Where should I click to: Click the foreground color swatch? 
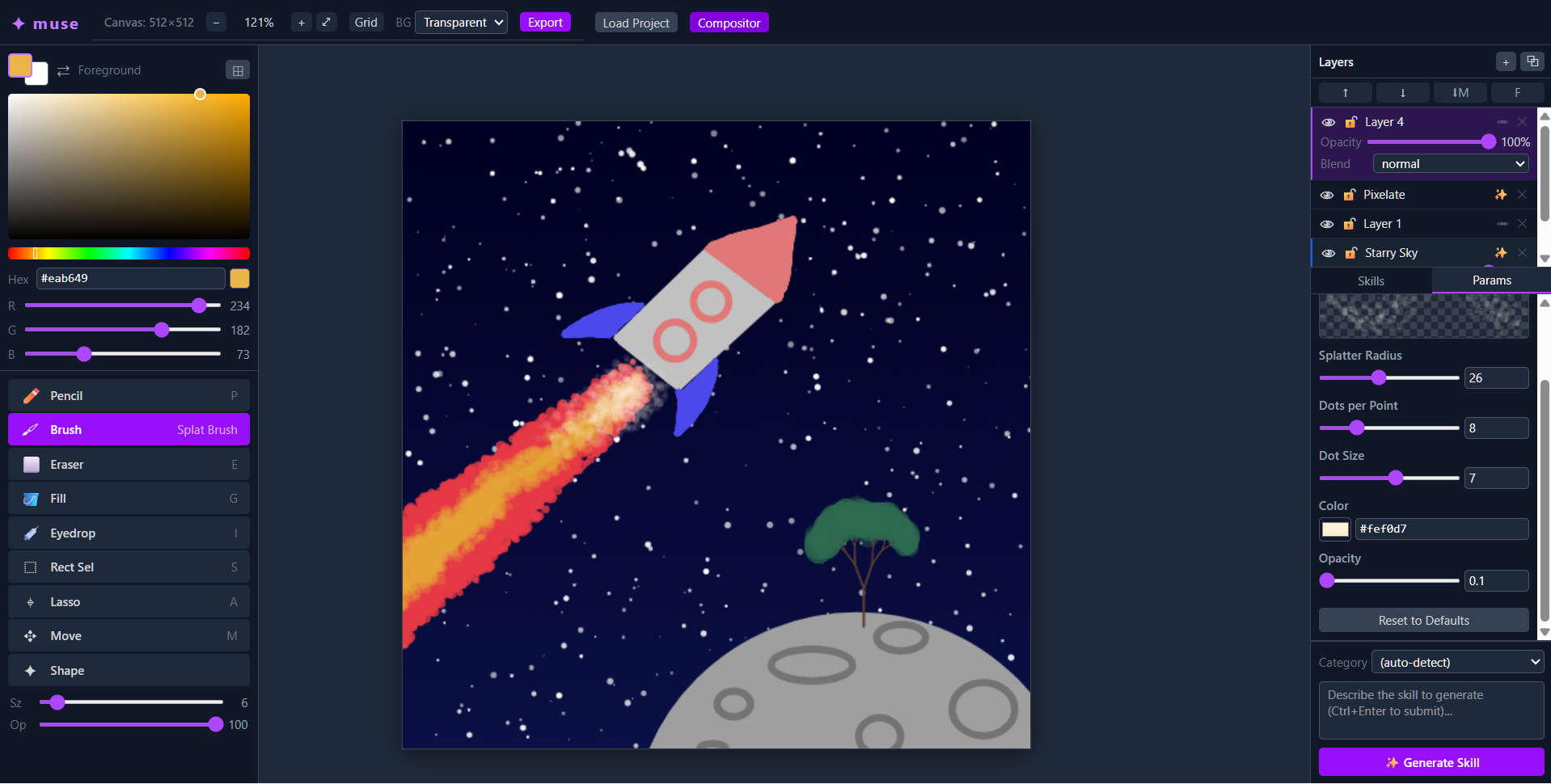point(19,65)
